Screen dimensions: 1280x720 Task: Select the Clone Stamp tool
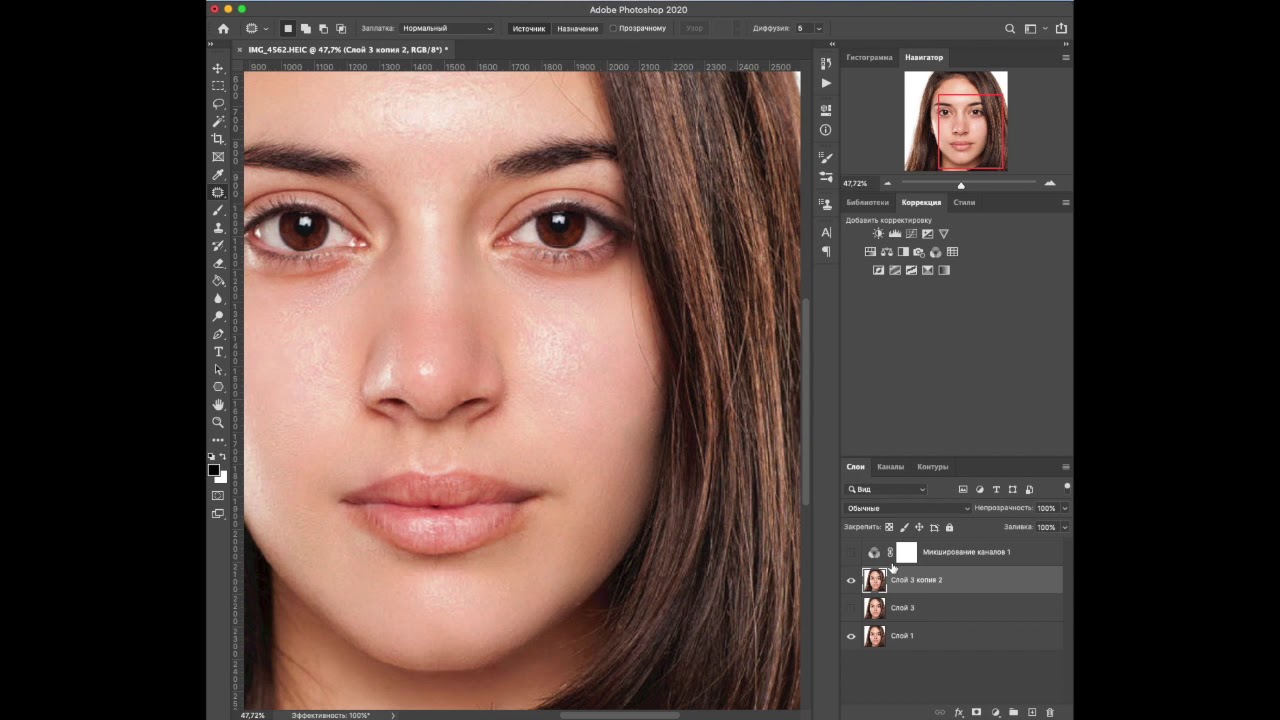(x=218, y=228)
